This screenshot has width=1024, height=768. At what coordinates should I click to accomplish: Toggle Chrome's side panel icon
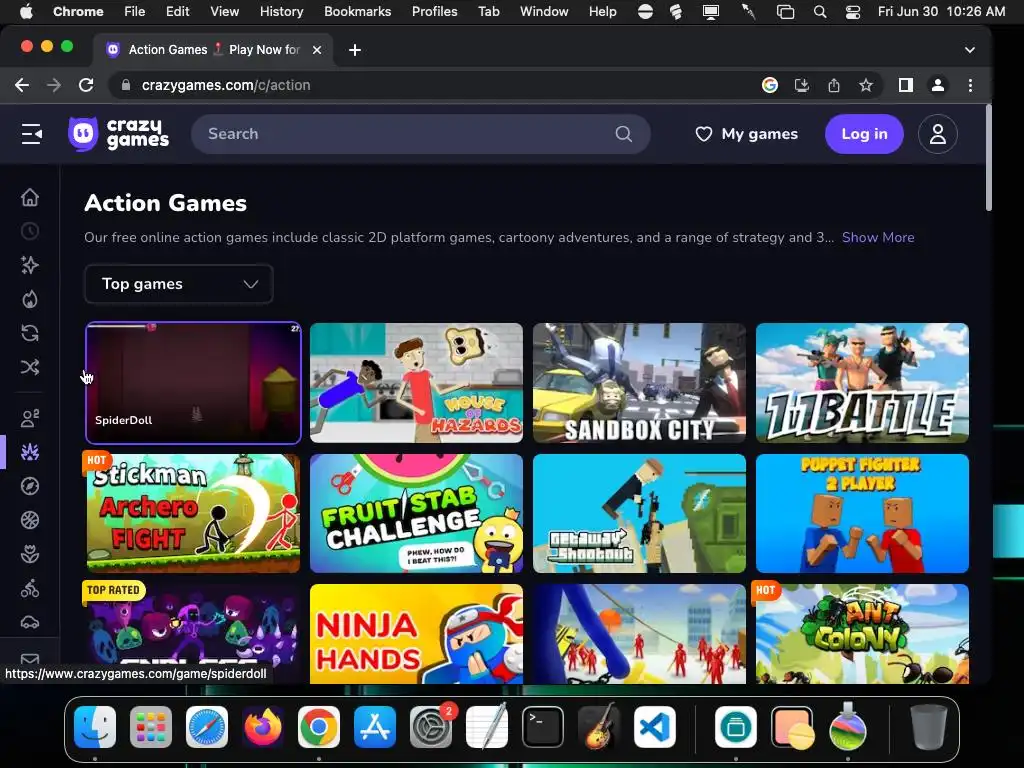pos(906,85)
